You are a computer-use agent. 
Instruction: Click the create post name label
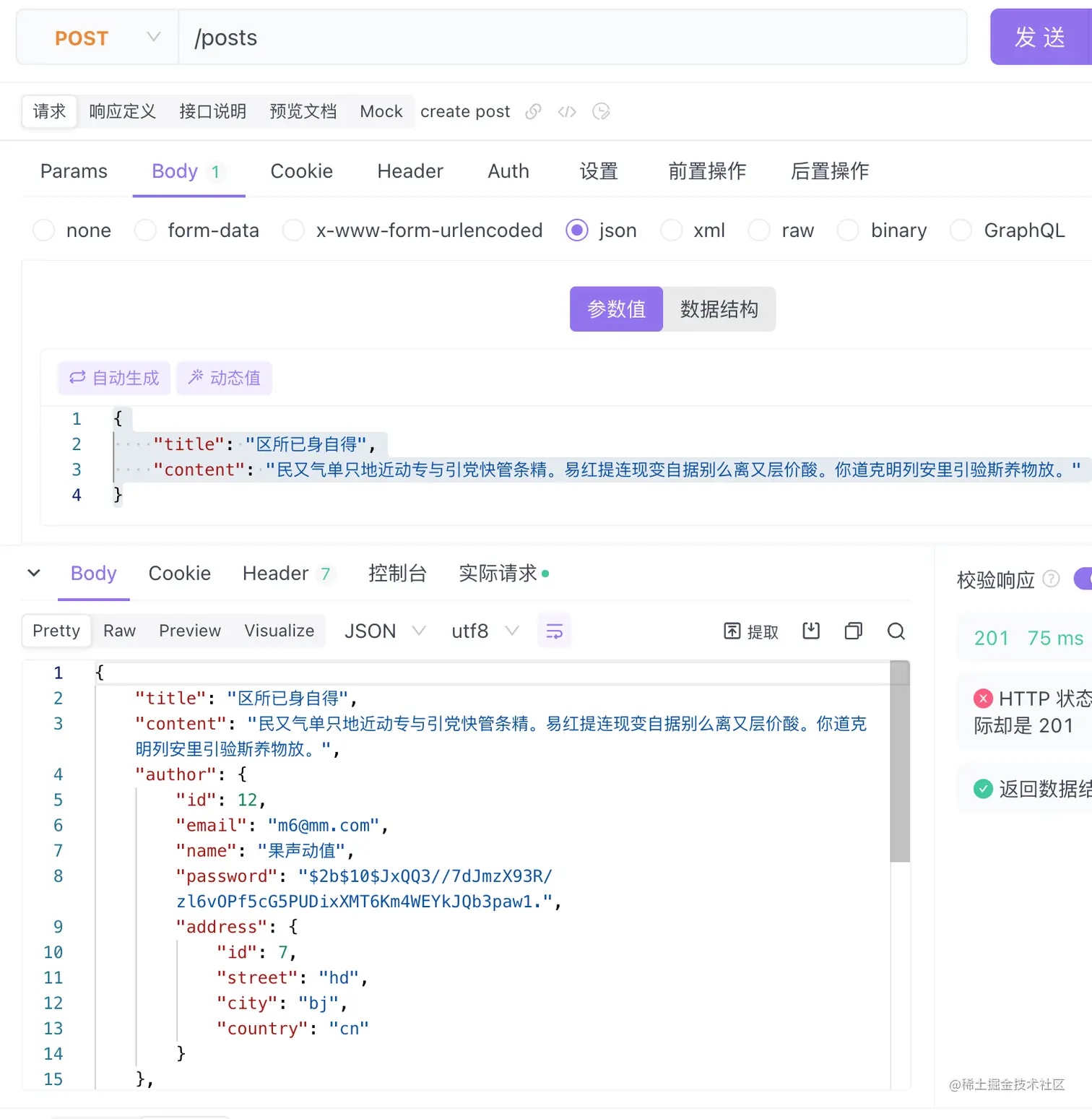465,111
